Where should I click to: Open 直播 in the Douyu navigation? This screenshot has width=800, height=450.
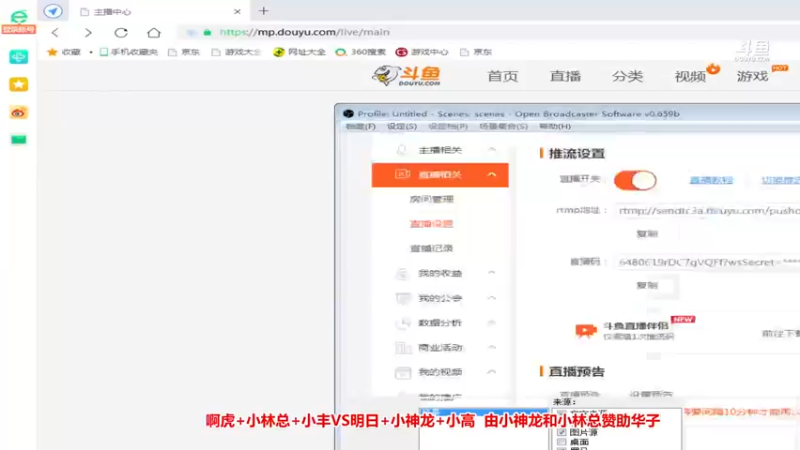click(x=565, y=76)
